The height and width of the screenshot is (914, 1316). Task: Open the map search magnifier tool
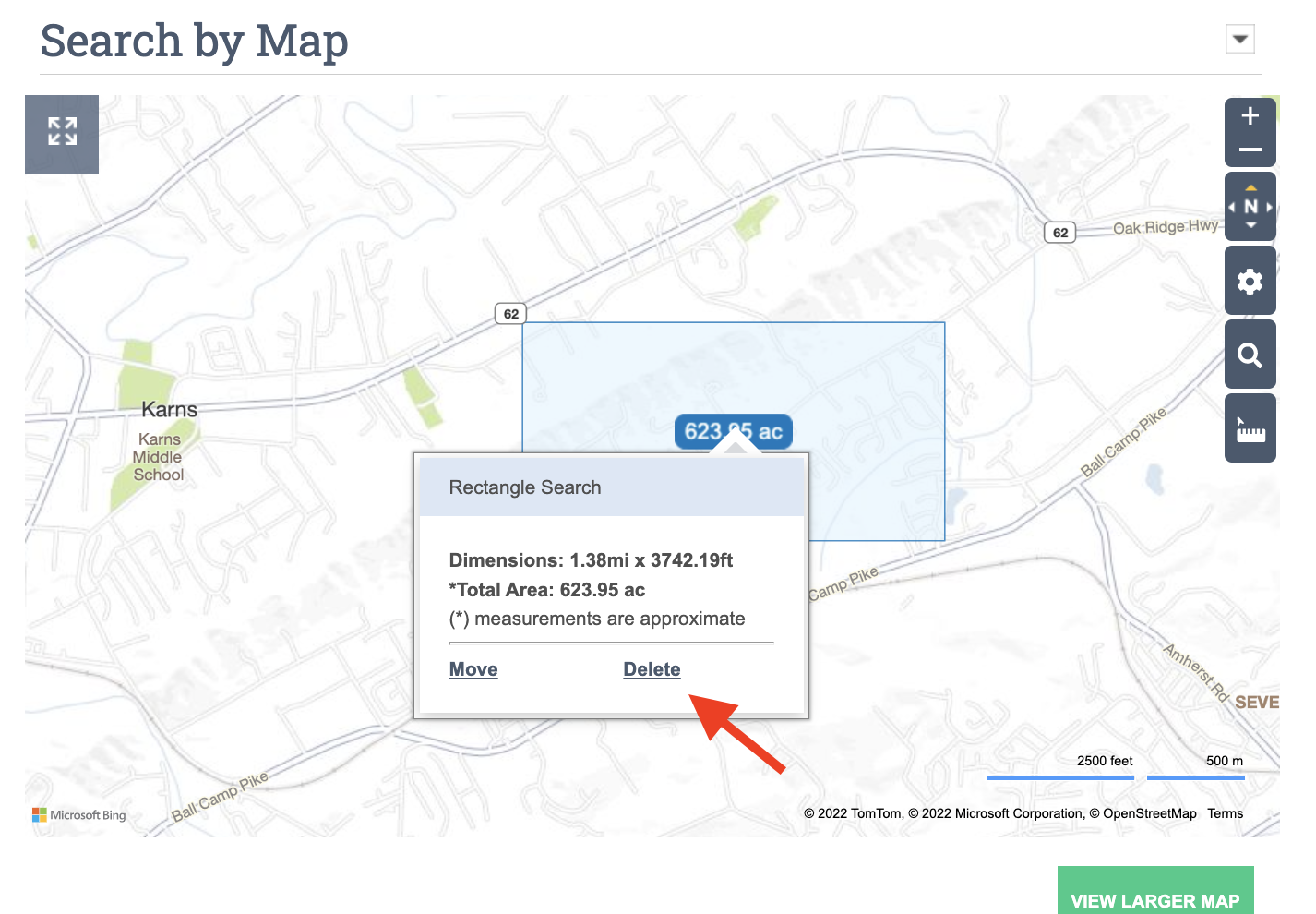(x=1250, y=354)
